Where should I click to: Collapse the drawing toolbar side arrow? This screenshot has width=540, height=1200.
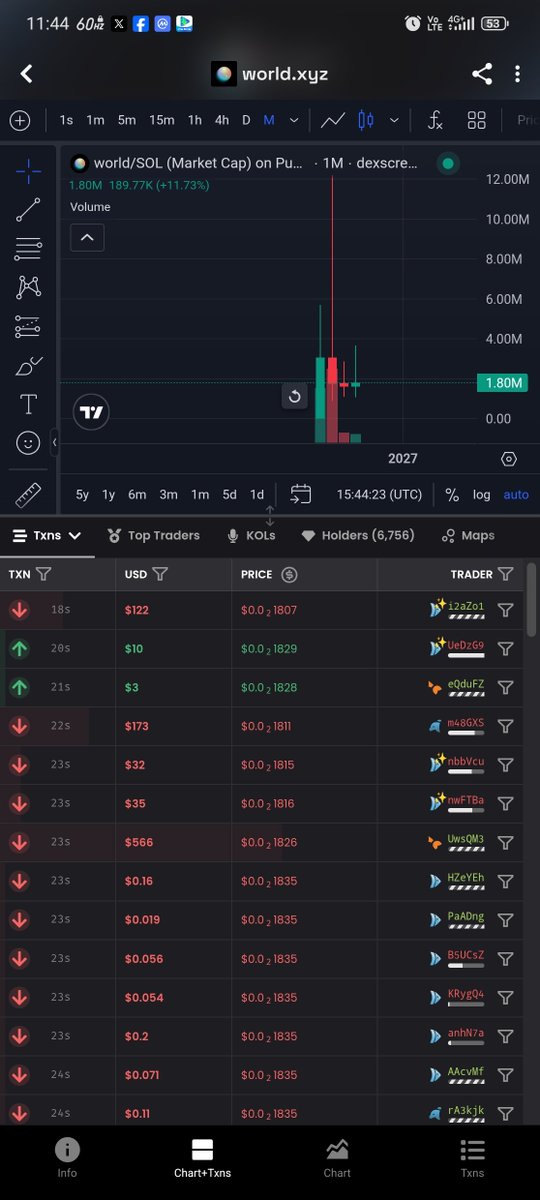pyautogui.click(x=54, y=442)
